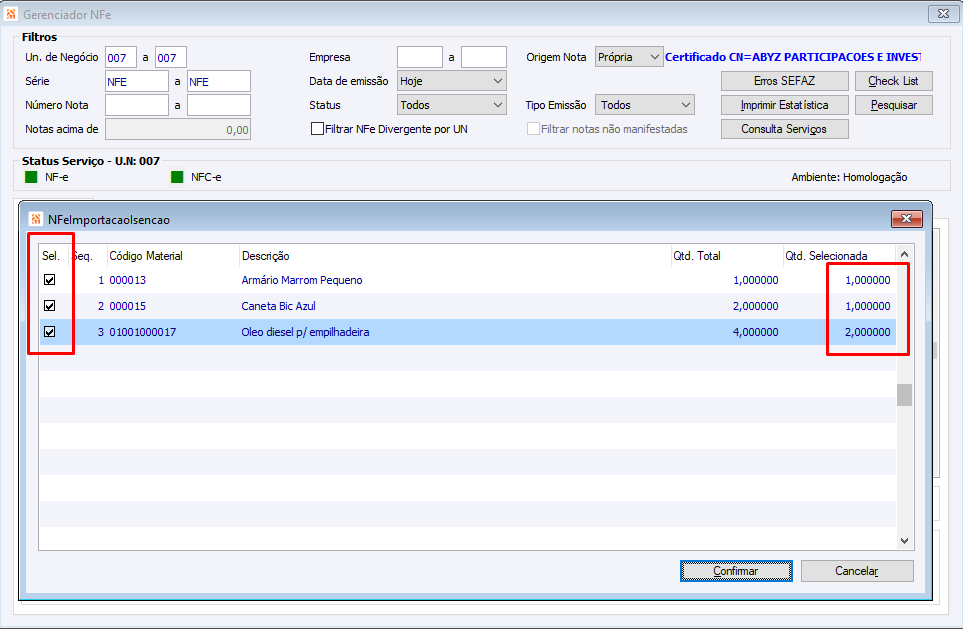Viewport: 963px width, 629px height.
Task: Click material code 01001000017
Action: tap(142, 332)
